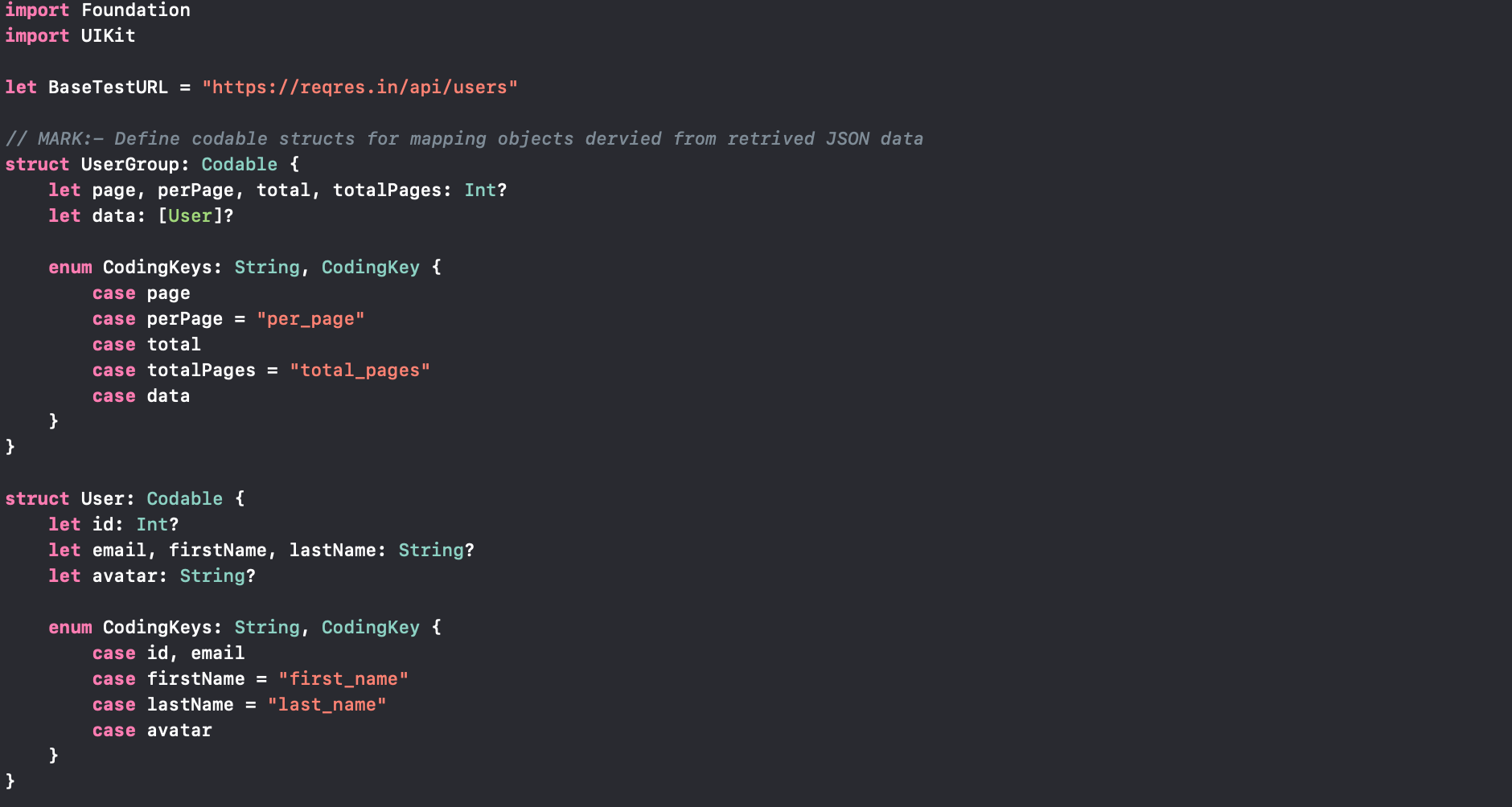The height and width of the screenshot is (807, 1512).
Task: Click case avatar in User CodingKeys
Action: tap(152, 730)
